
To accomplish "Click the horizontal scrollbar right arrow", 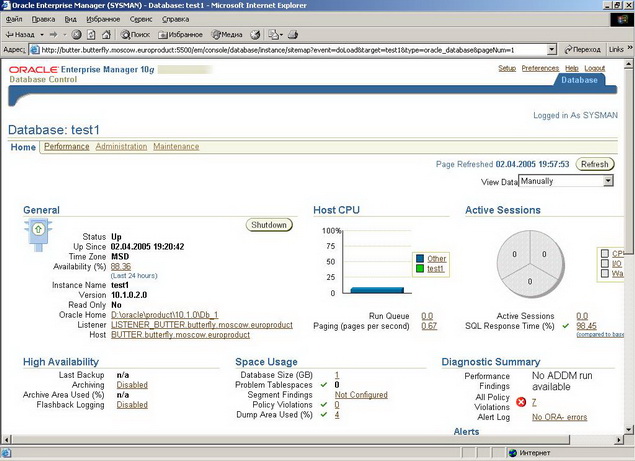I will [x=619, y=440].
